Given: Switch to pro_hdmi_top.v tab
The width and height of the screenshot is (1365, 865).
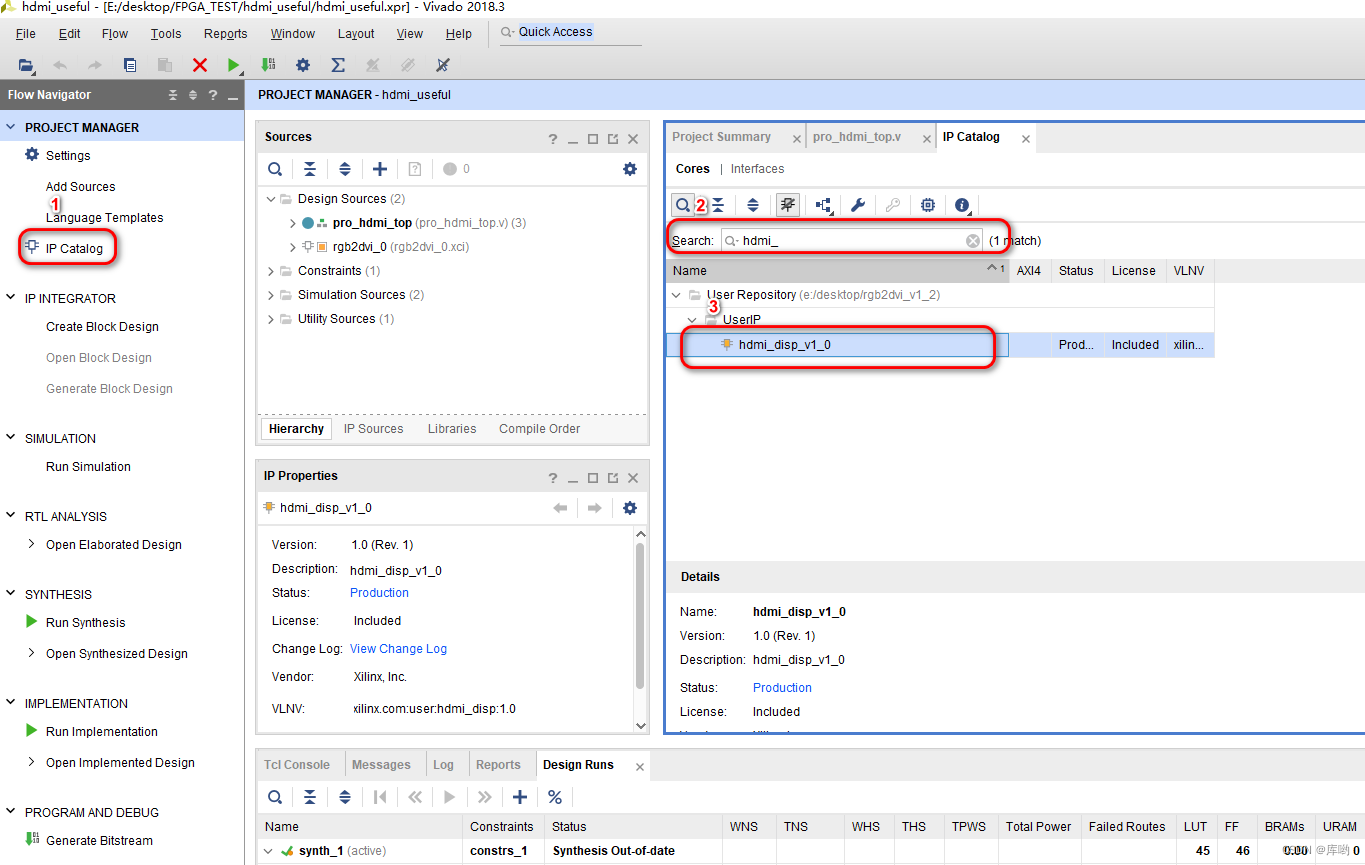Looking at the screenshot, I should pyautogui.click(x=857, y=137).
